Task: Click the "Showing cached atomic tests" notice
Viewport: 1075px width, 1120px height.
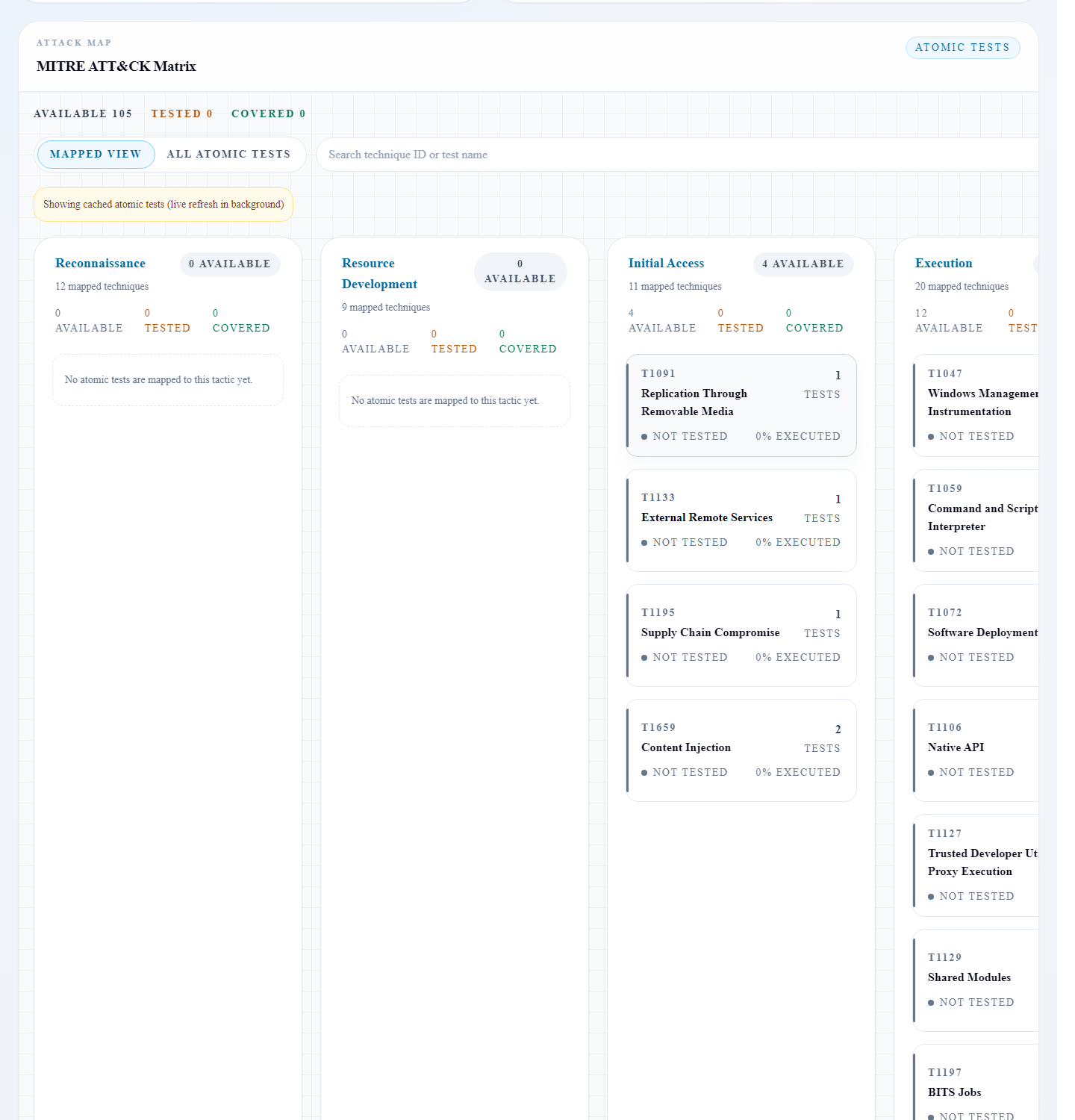Action: pyautogui.click(x=163, y=205)
